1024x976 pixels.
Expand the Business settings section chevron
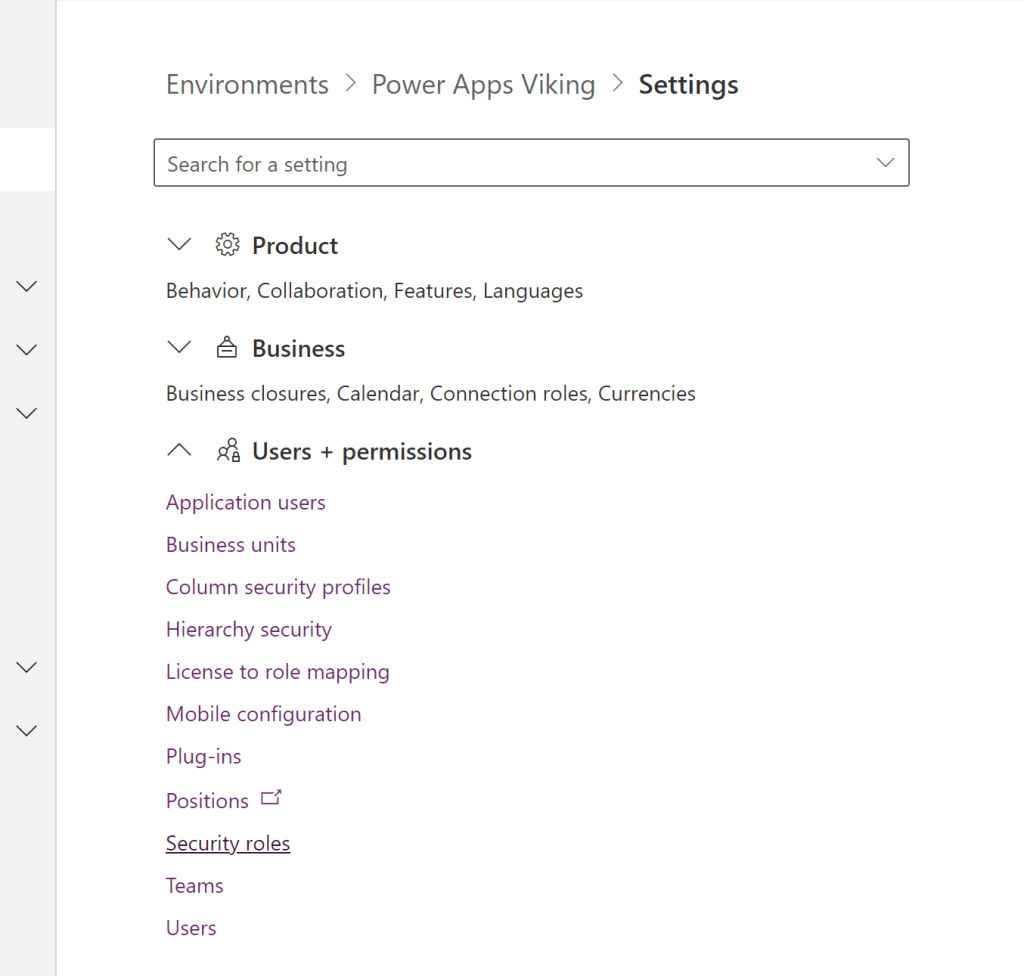coord(179,348)
